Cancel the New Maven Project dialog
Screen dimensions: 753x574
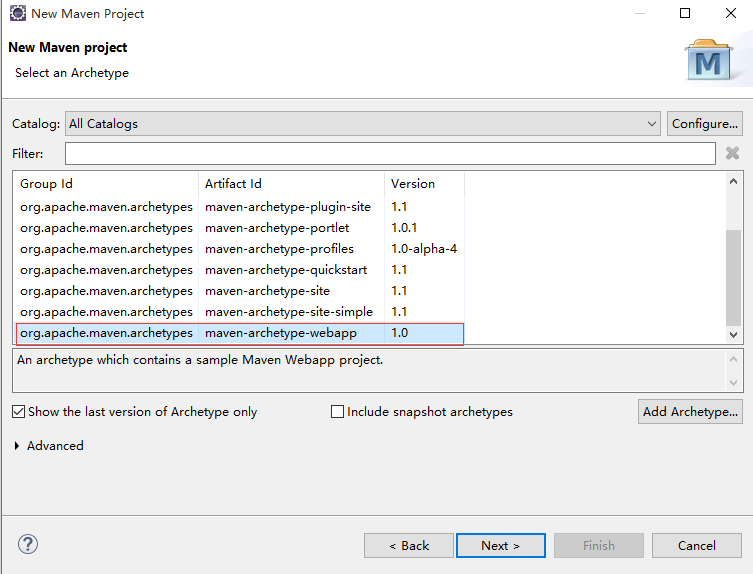(697, 546)
